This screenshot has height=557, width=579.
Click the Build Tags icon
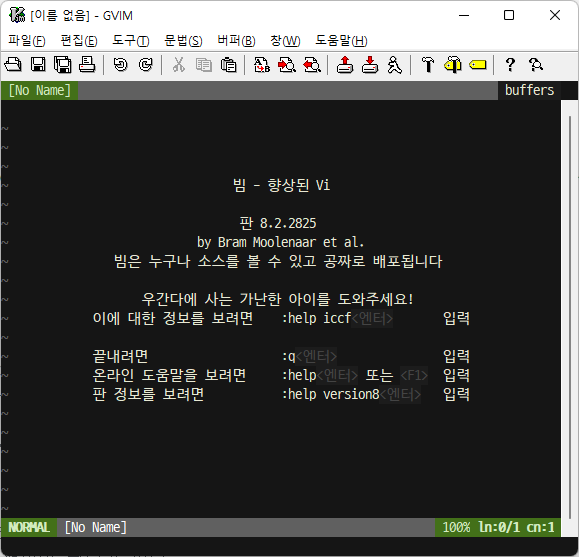tap(453, 65)
